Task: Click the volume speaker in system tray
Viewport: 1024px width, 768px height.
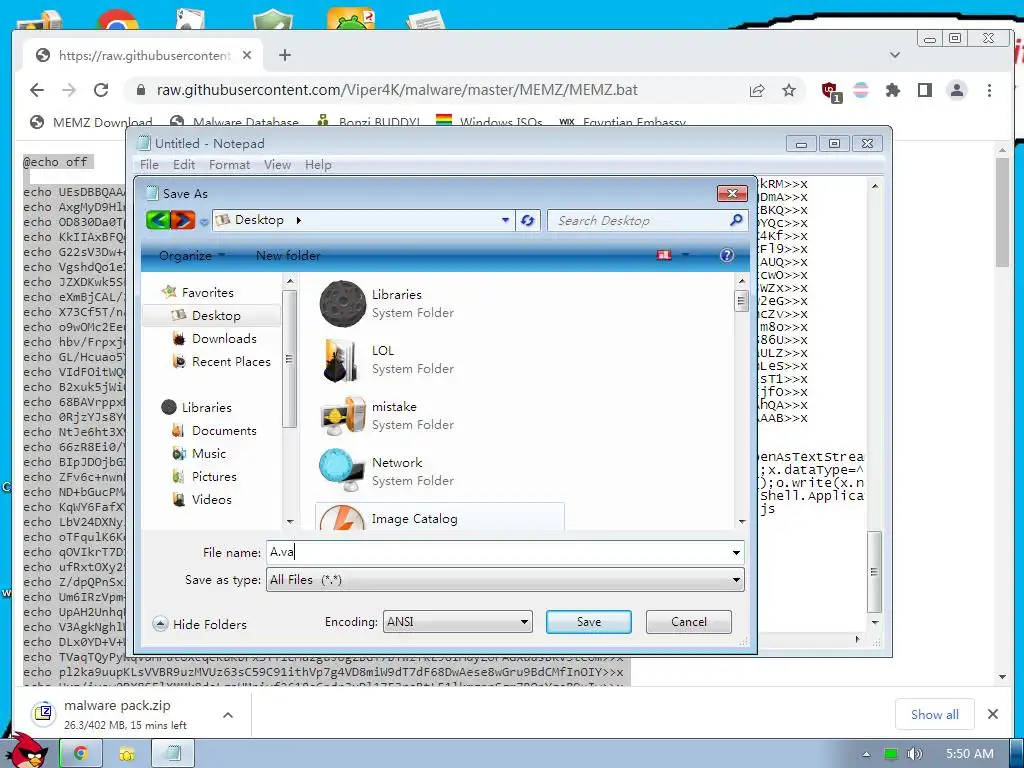Action: tap(914, 754)
